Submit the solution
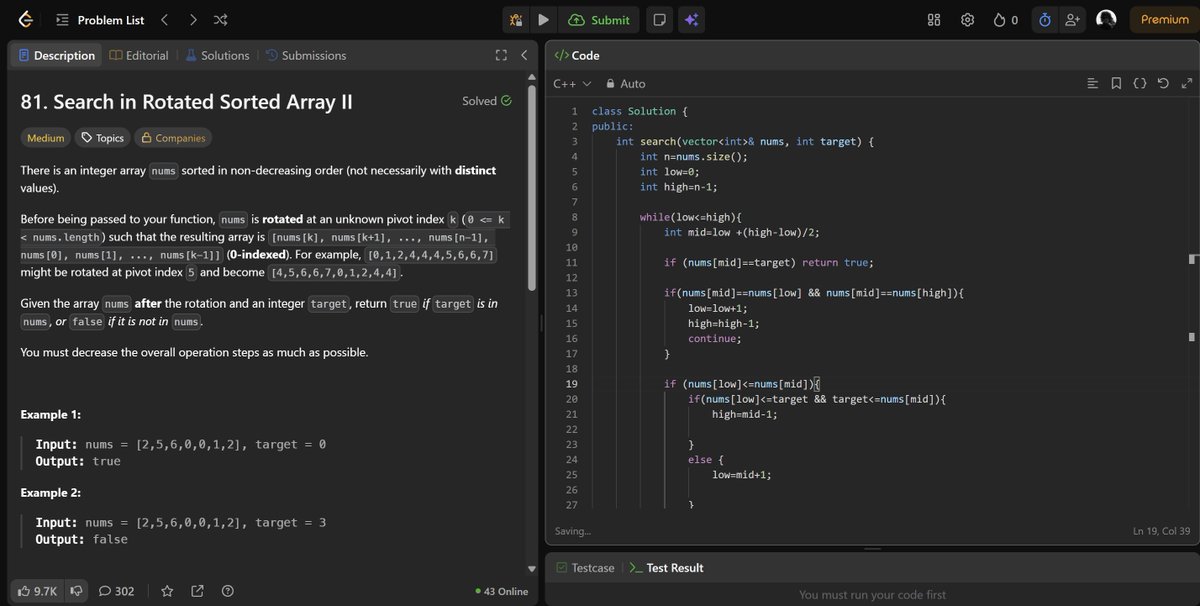Viewport: 1200px width, 606px height. tap(599, 20)
